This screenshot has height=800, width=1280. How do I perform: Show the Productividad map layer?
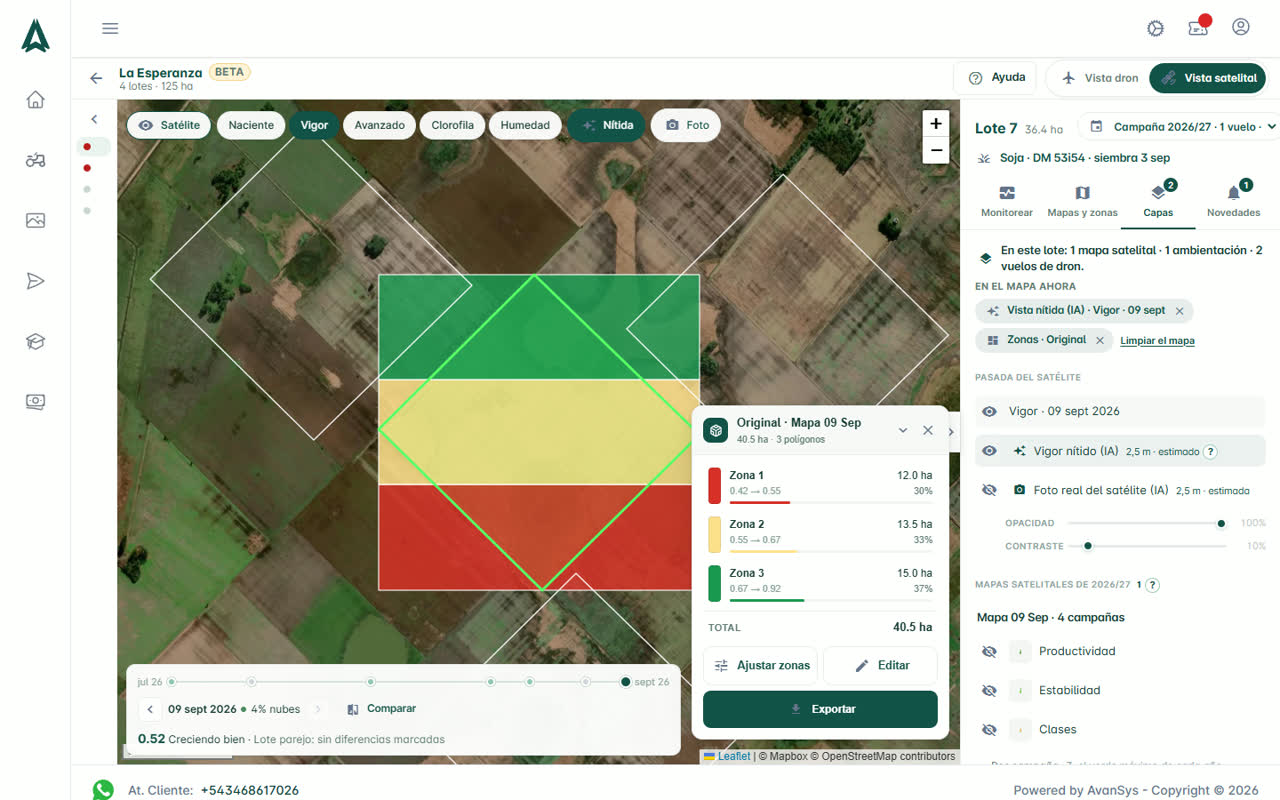pos(989,651)
